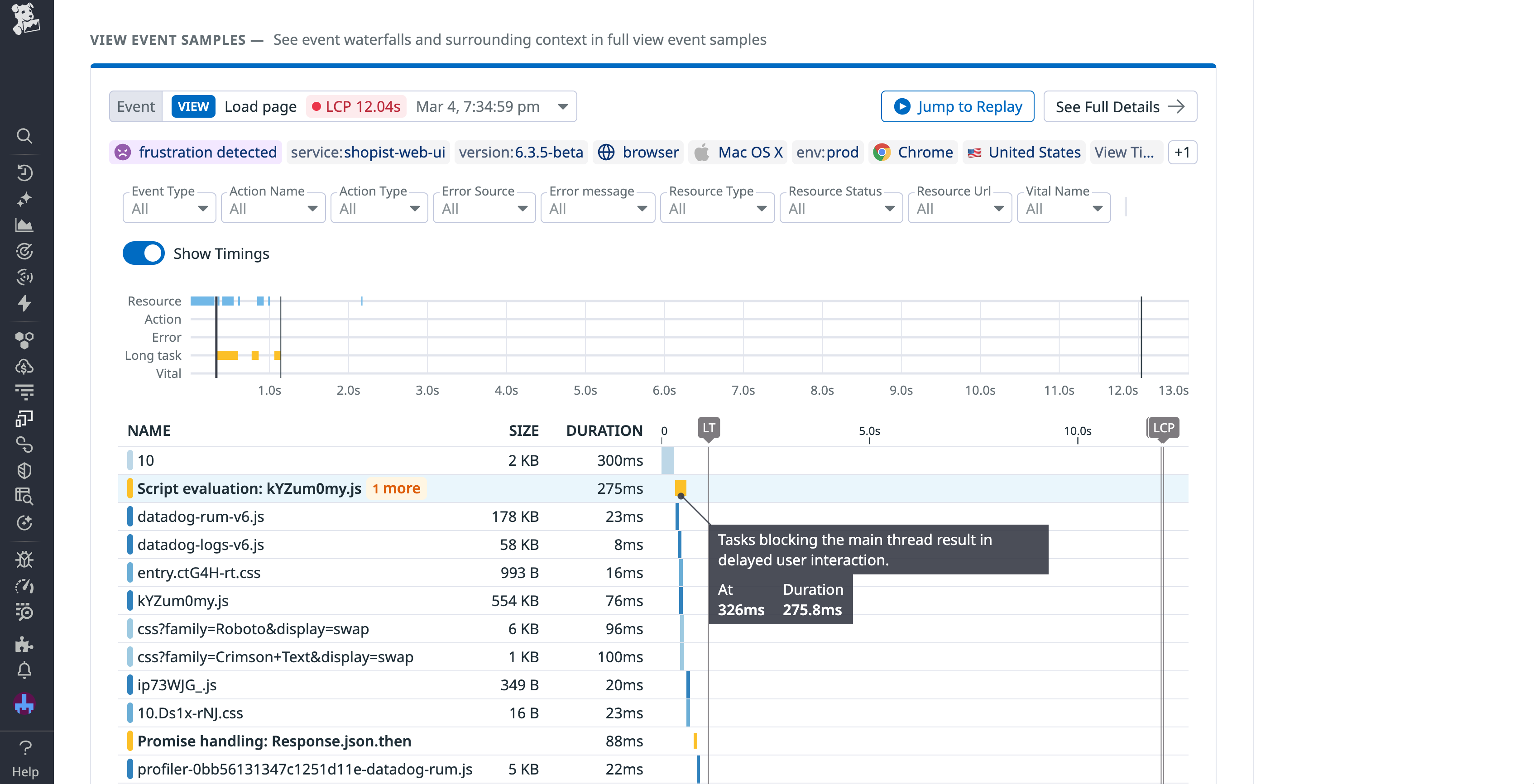Click the search magnifier in the sidebar
The image size is (1534, 784).
click(x=24, y=136)
